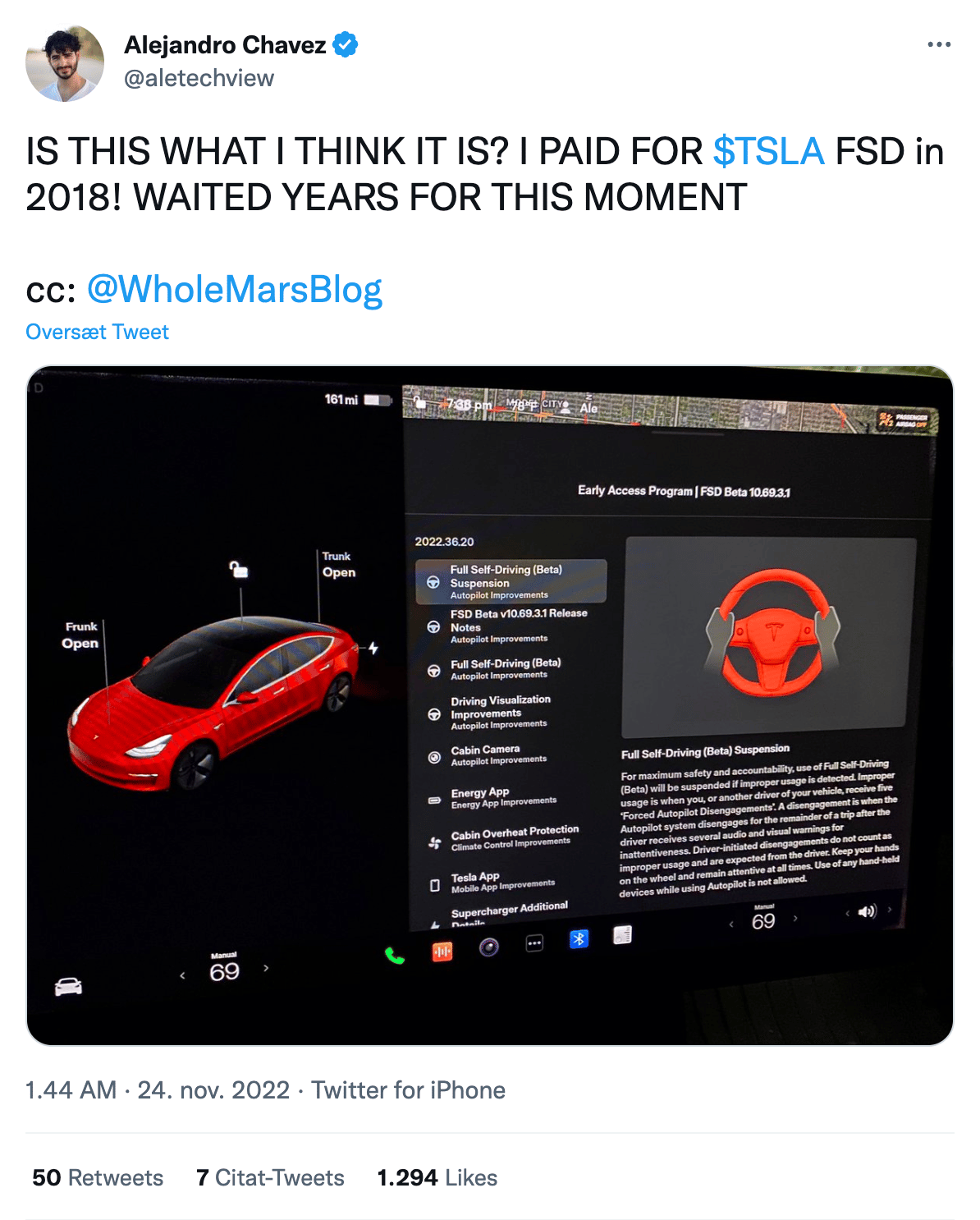
Task: Toggle the Frunk Open control
Action: click(x=80, y=635)
